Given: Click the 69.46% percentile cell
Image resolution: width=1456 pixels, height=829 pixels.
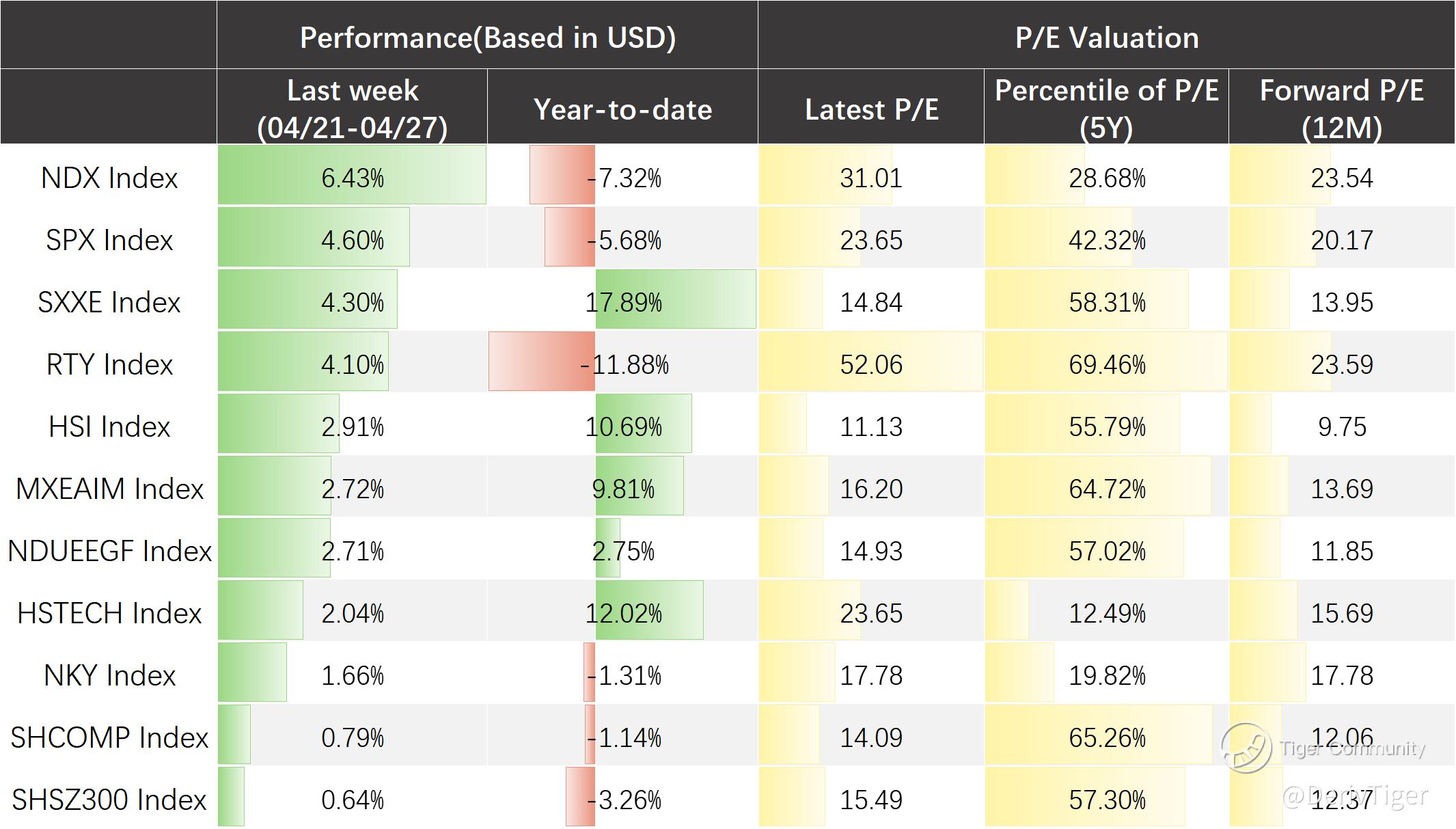Looking at the screenshot, I should pos(1107,364).
